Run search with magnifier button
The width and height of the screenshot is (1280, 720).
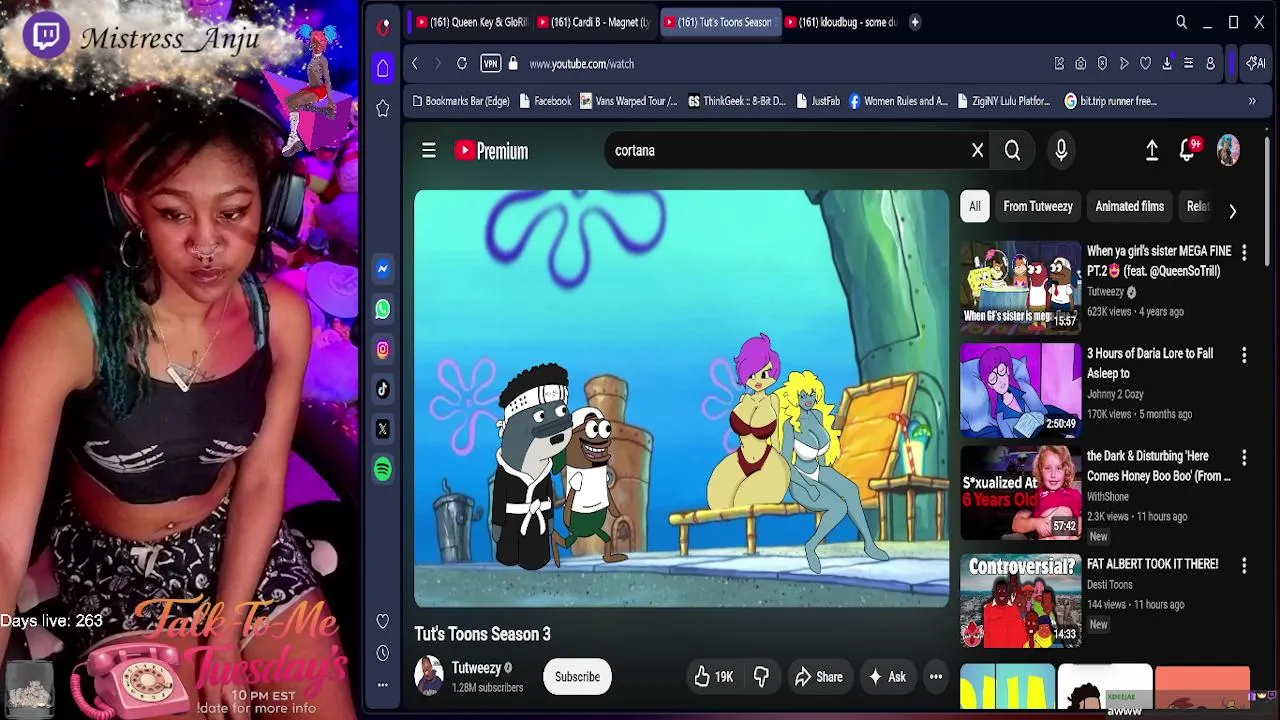[x=1012, y=151]
